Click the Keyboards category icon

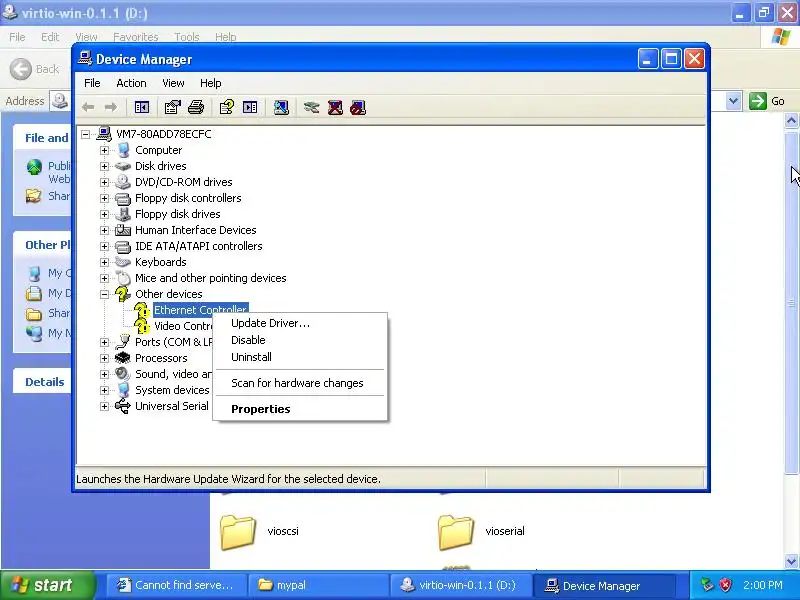click(x=123, y=262)
